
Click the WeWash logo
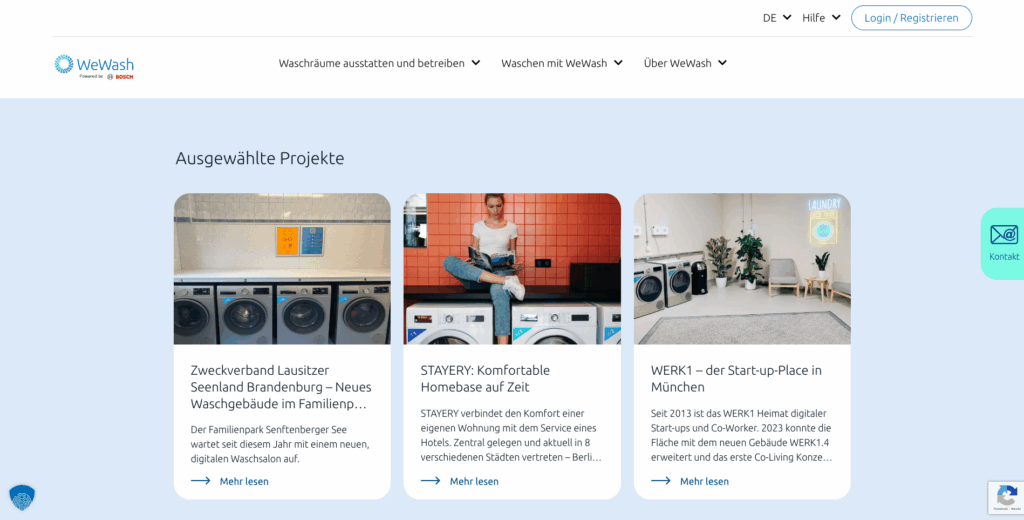94,67
